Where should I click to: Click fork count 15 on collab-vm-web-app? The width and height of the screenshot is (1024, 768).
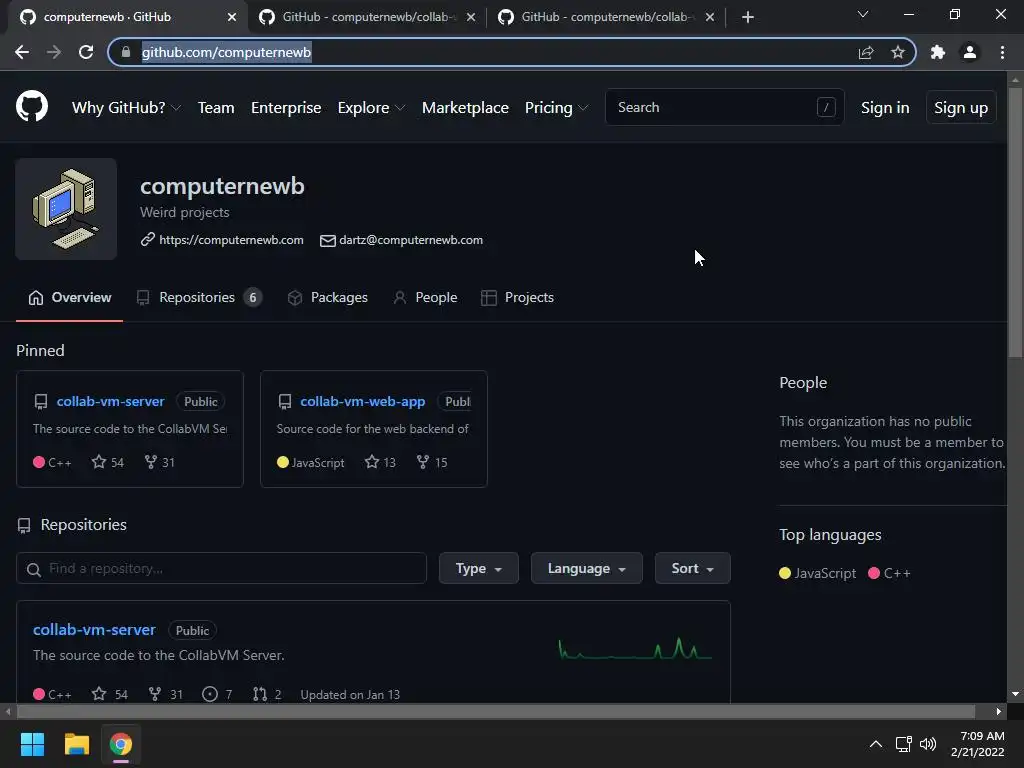click(432, 462)
